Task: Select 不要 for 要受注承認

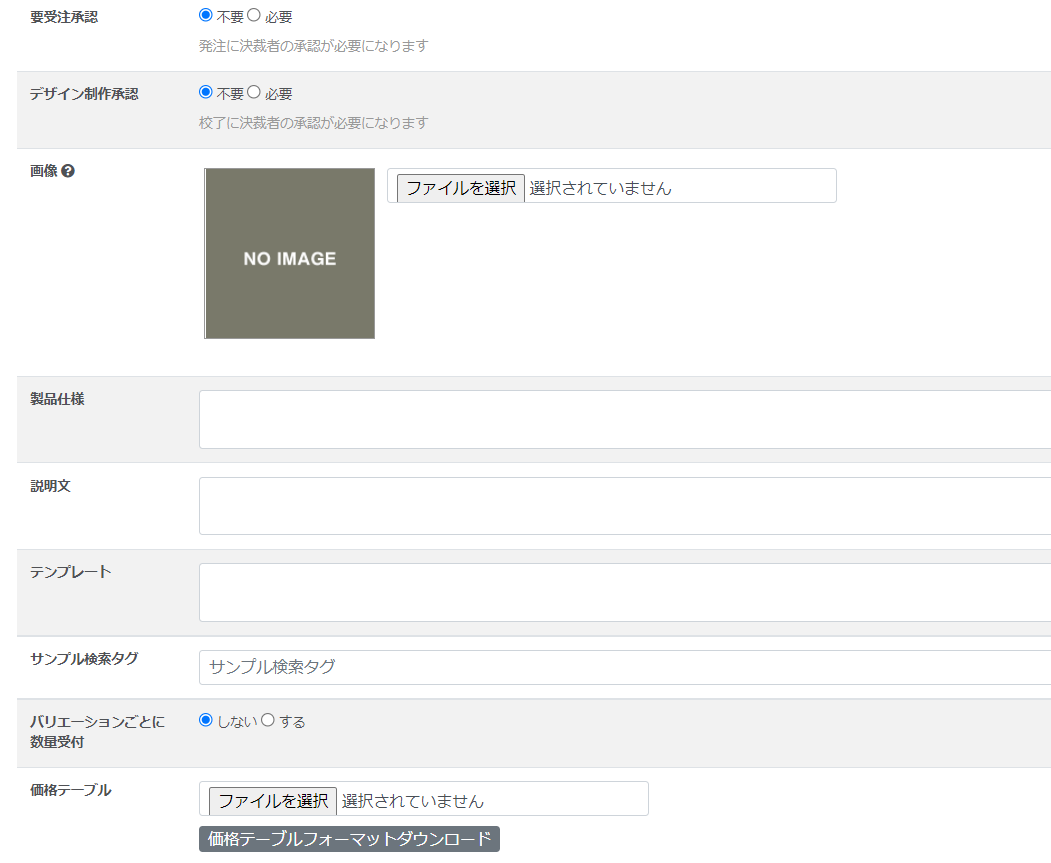Action: [x=206, y=16]
